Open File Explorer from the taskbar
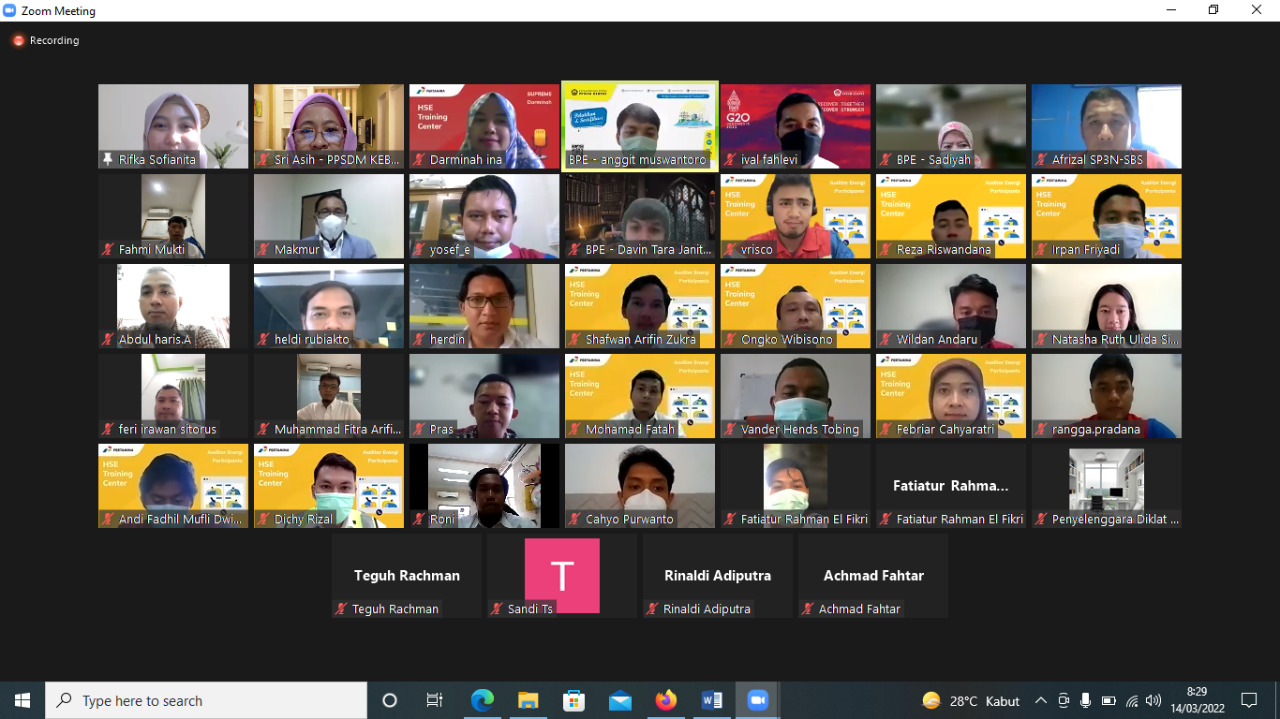The width and height of the screenshot is (1280, 719). [x=528, y=701]
